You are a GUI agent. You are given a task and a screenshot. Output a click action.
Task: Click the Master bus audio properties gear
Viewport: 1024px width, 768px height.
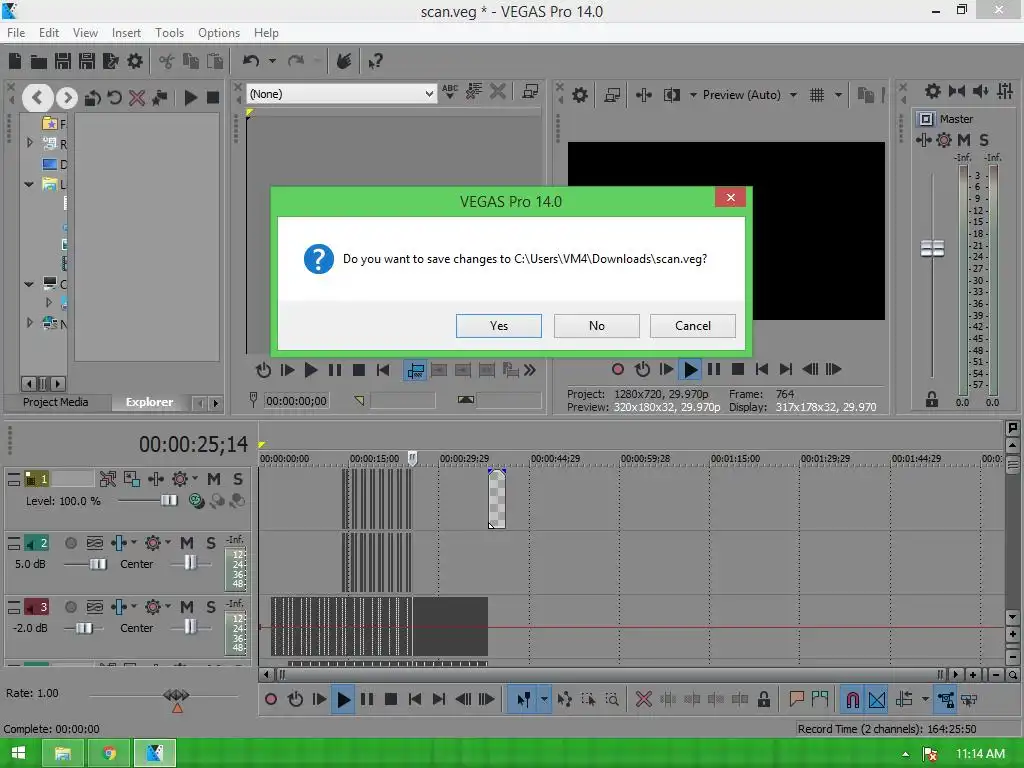coord(933,91)
